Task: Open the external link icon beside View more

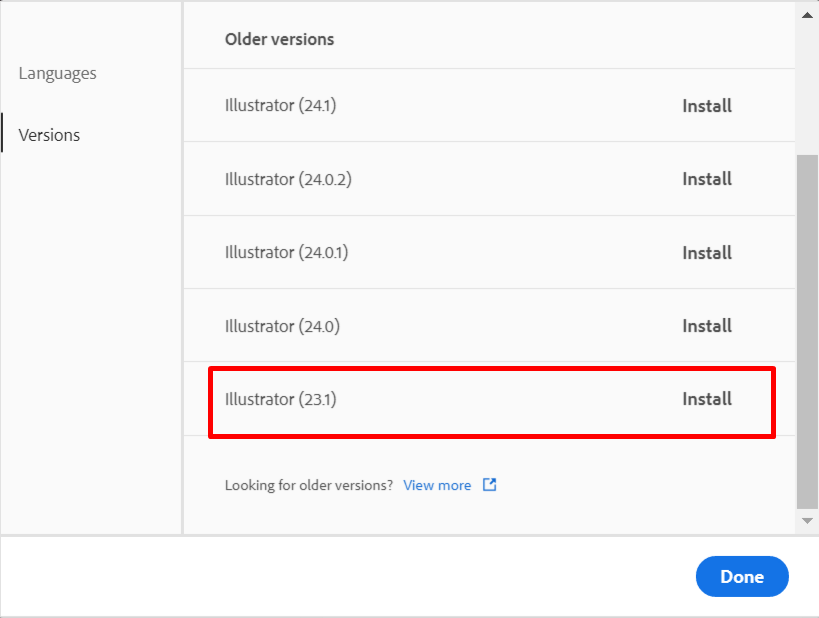Action: 489,485
